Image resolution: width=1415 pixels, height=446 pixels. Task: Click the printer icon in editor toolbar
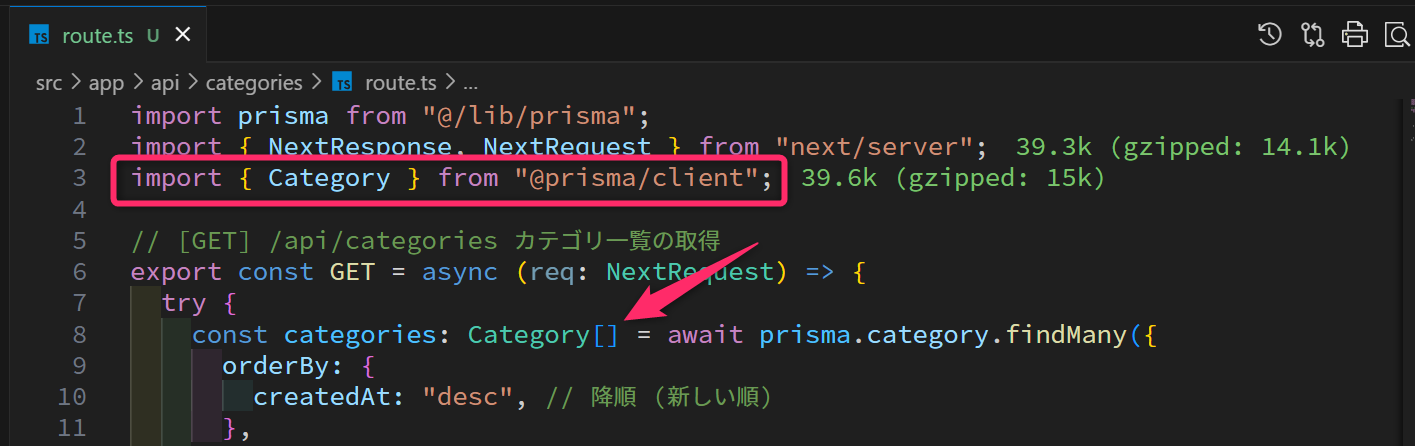(x=1355, y=35)
